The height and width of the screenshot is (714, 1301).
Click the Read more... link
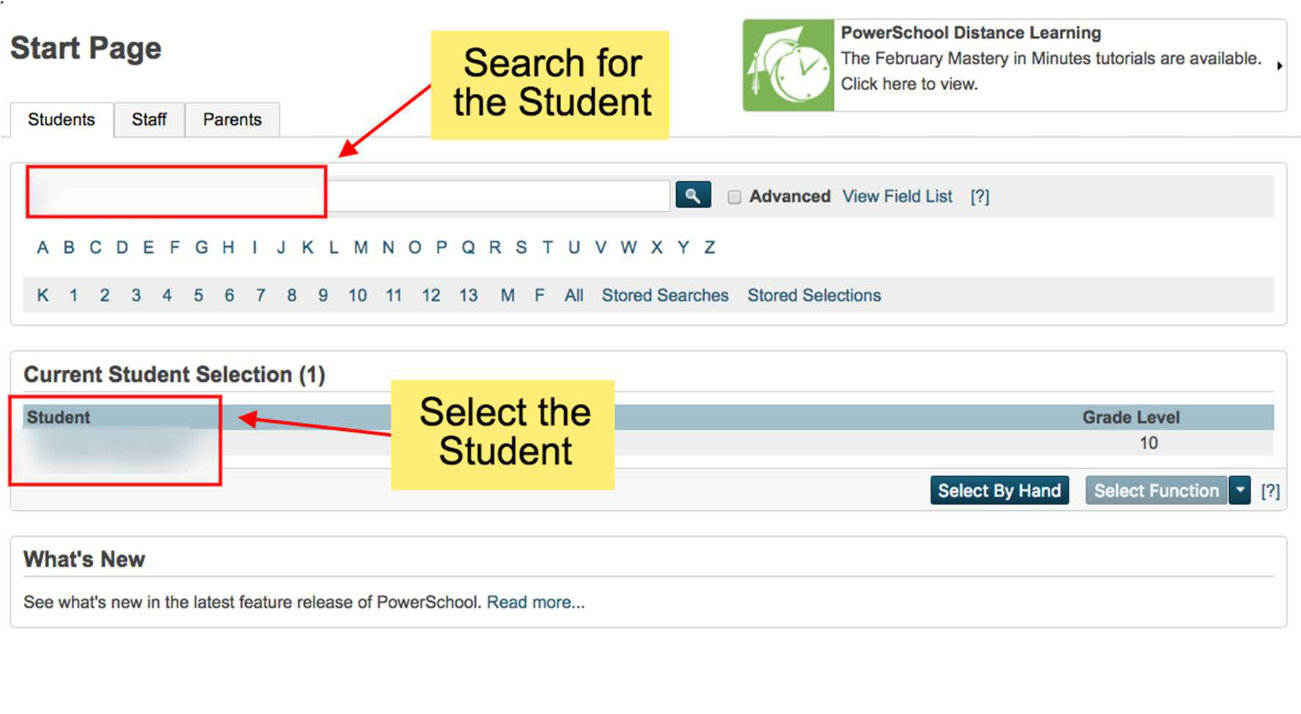coord(536,602)
